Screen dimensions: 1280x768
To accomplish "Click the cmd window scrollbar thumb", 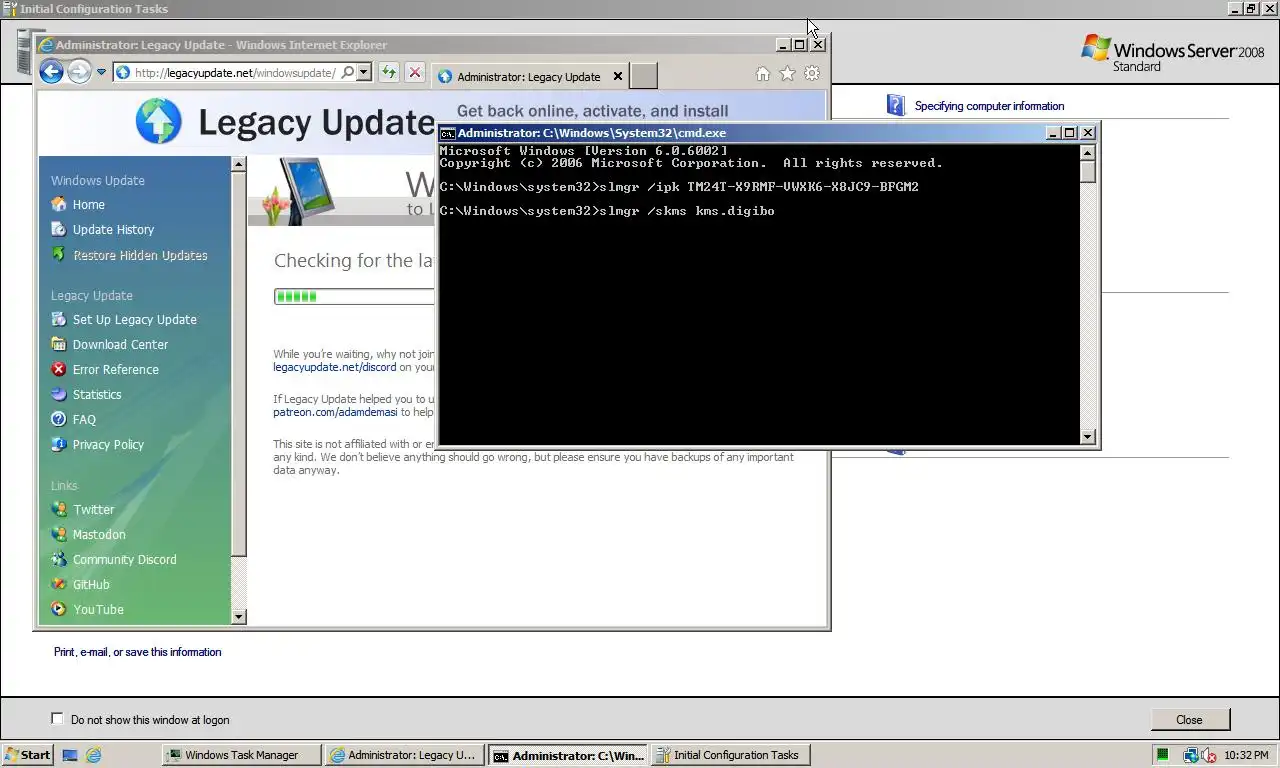I will tap(1088, 171).
